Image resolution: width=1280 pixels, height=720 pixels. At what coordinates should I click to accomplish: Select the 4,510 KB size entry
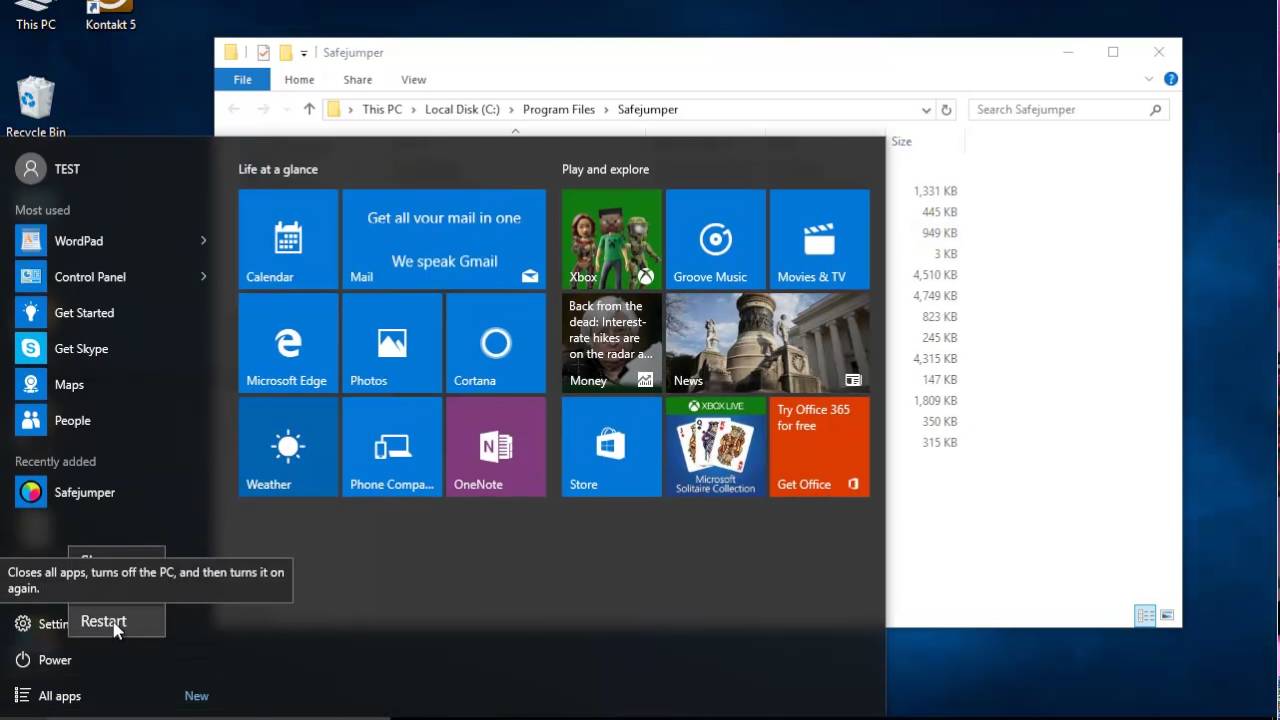click(935, 275)
